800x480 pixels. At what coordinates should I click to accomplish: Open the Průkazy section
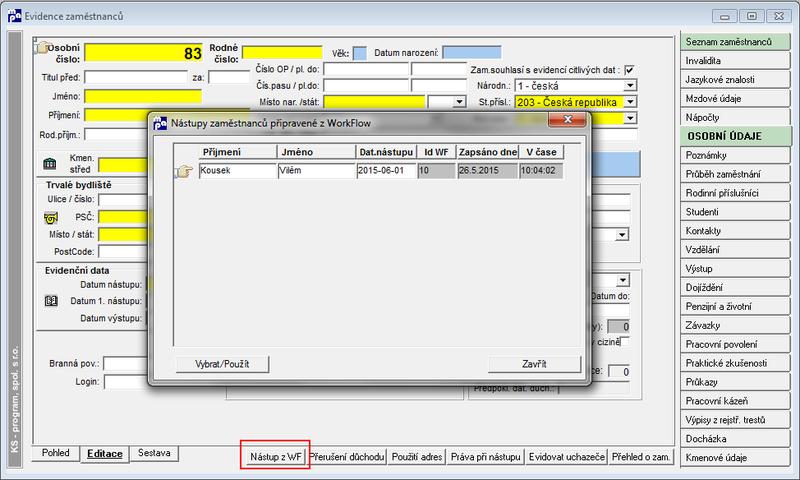pos(735,382)
